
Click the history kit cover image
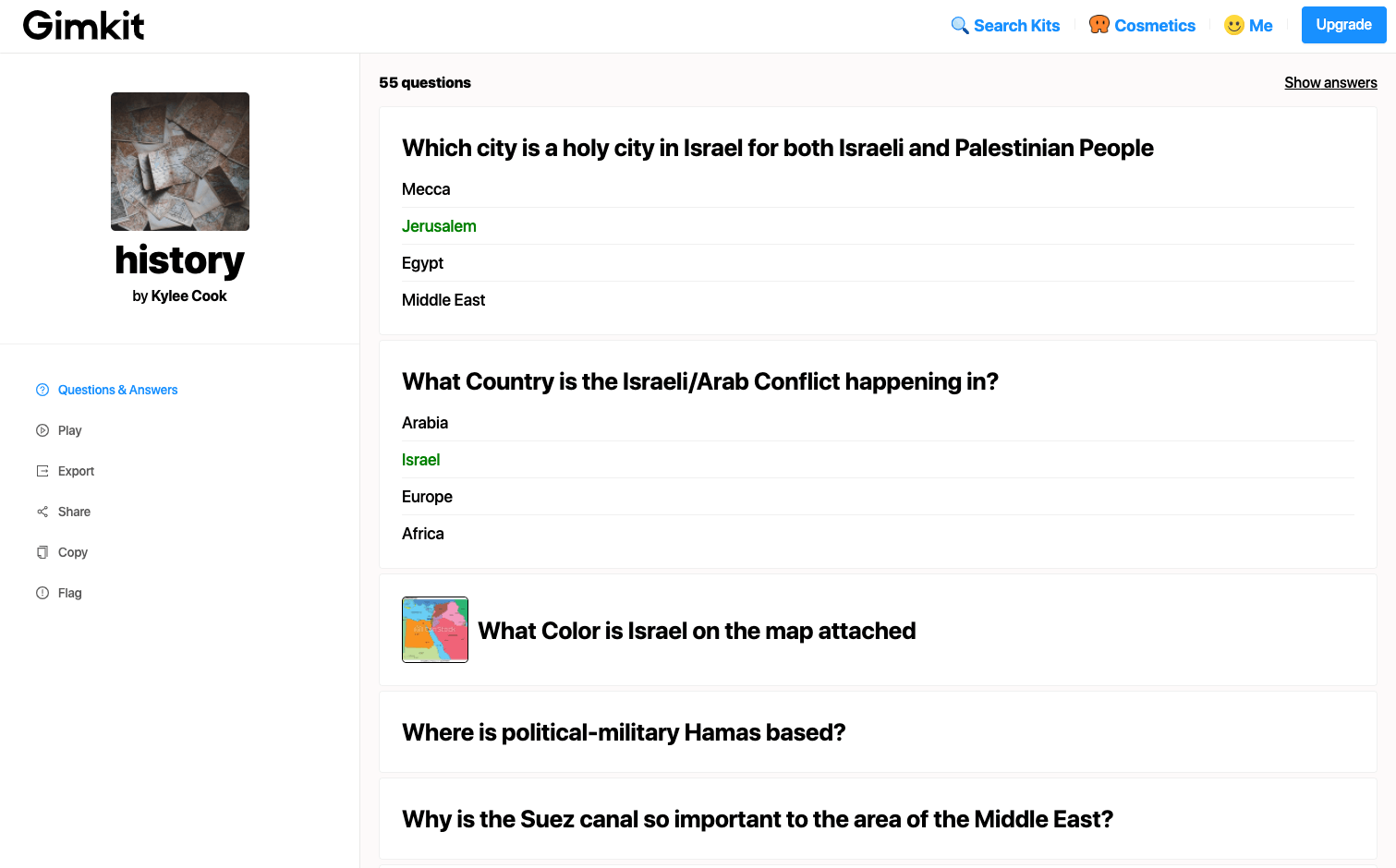(180, 162)
